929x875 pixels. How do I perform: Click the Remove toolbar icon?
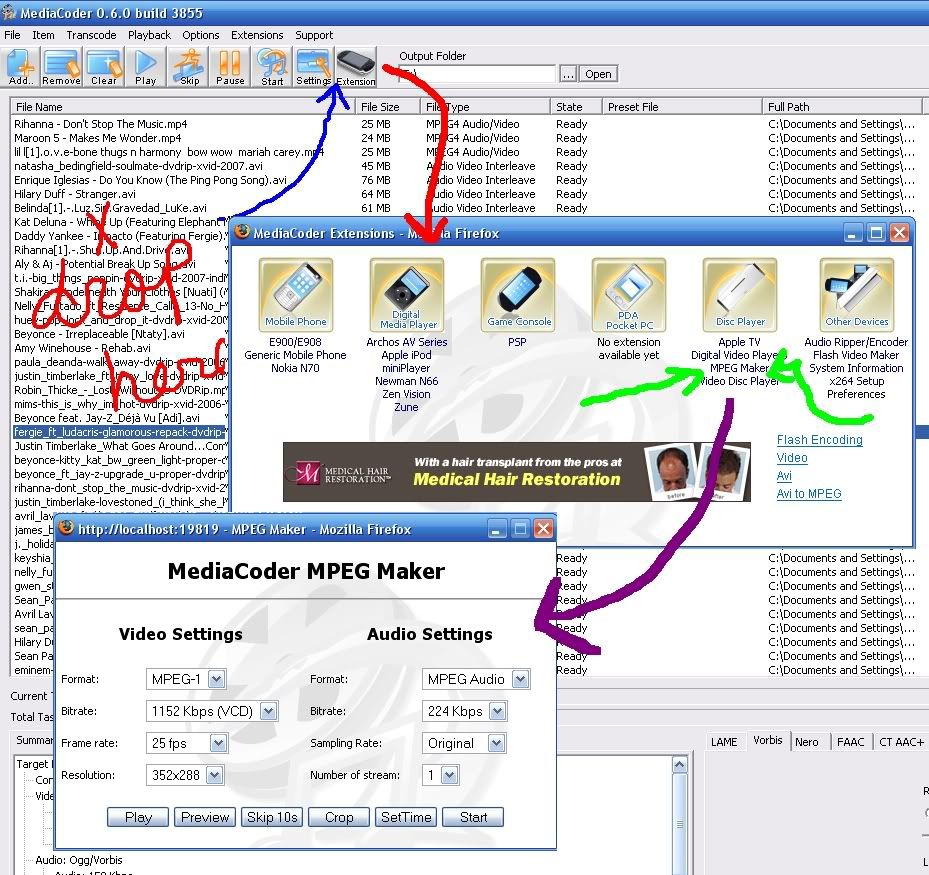(x=62, y=67)
